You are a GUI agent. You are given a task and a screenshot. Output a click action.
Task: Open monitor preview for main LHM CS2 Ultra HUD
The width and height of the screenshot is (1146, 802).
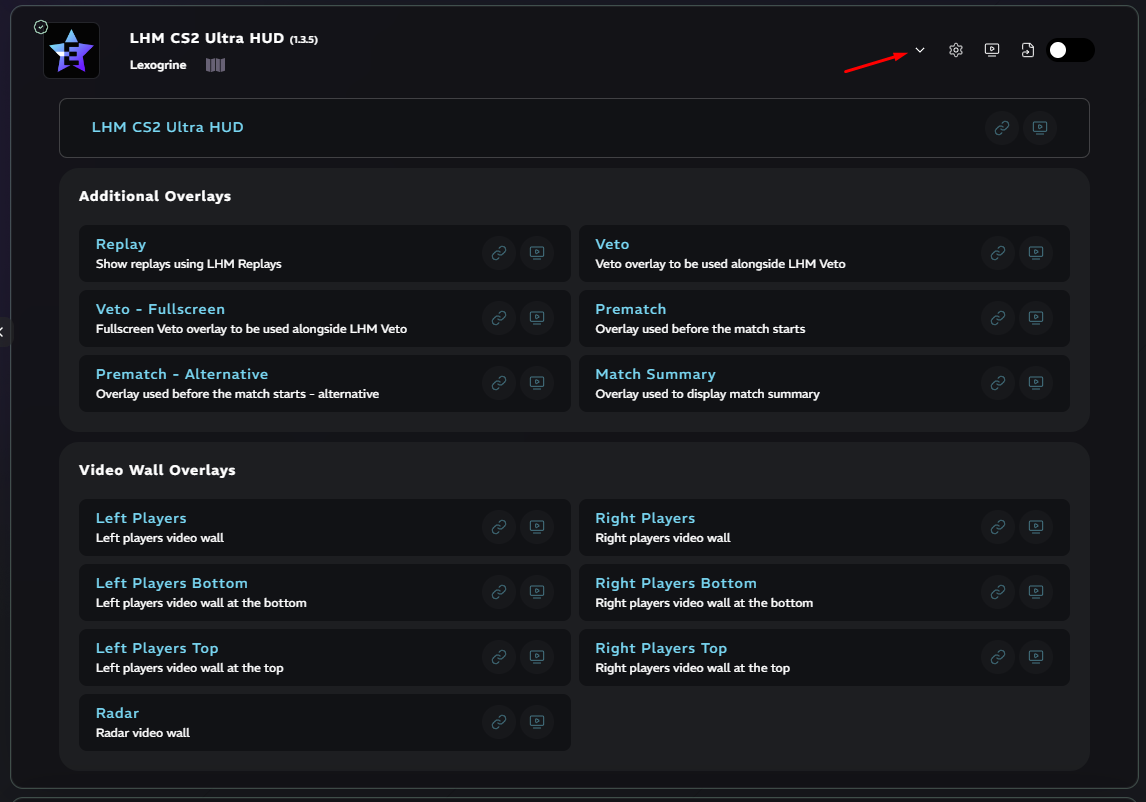(1040, 128)
